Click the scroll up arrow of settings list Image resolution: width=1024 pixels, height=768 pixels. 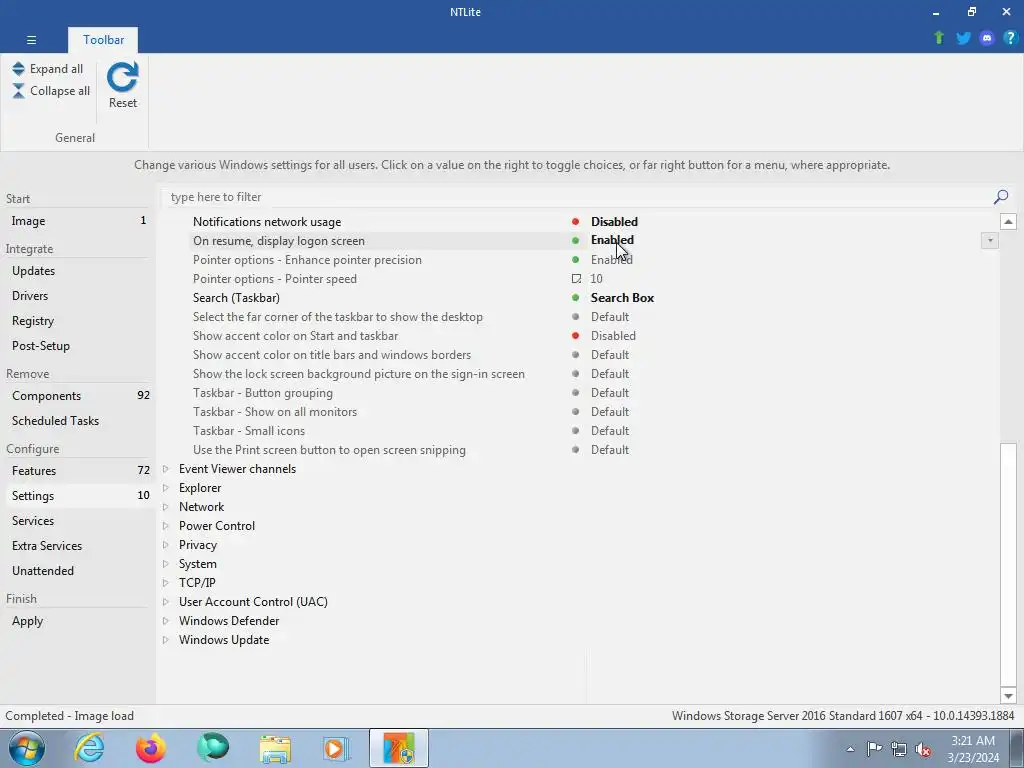pos(1008,222)
